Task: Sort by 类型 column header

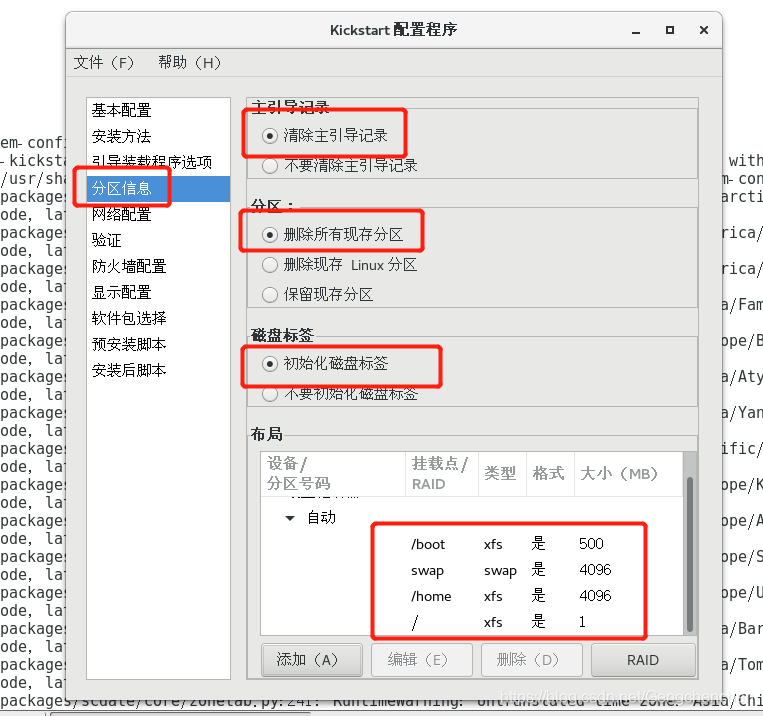Action: tap(502, 474)
